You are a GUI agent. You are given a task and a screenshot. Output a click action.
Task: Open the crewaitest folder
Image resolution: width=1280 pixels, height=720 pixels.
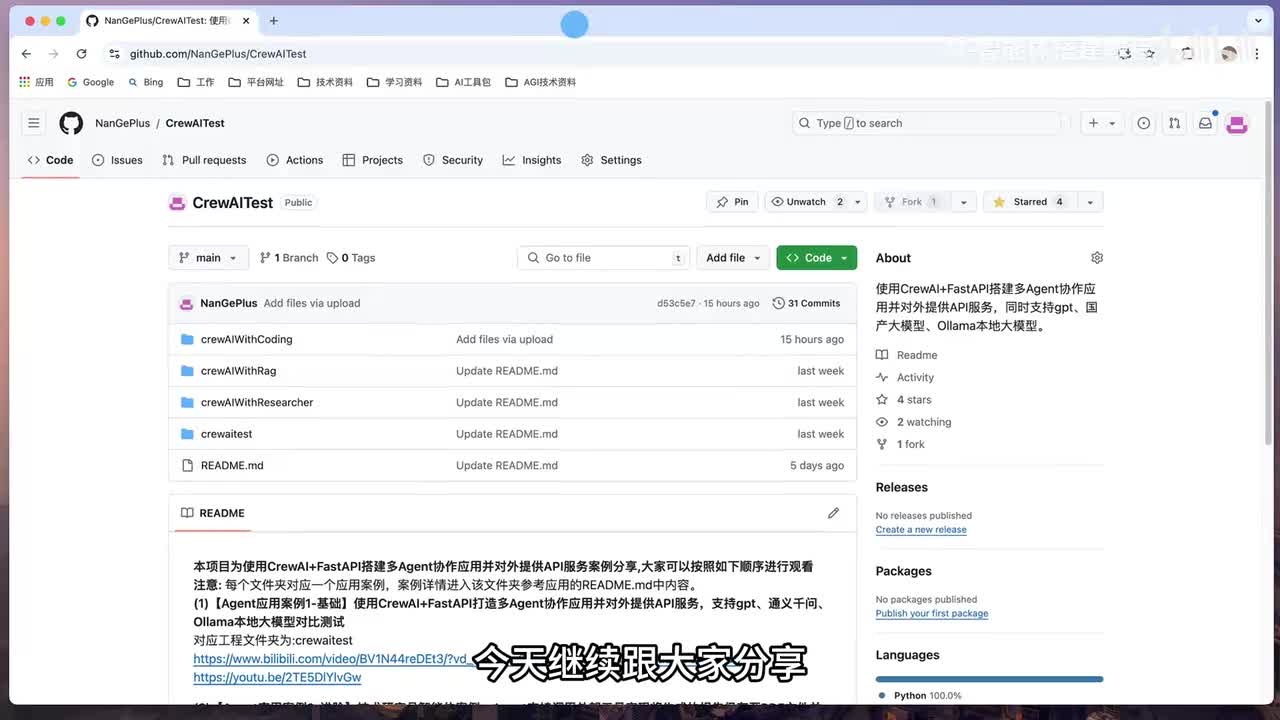(226, 434)
